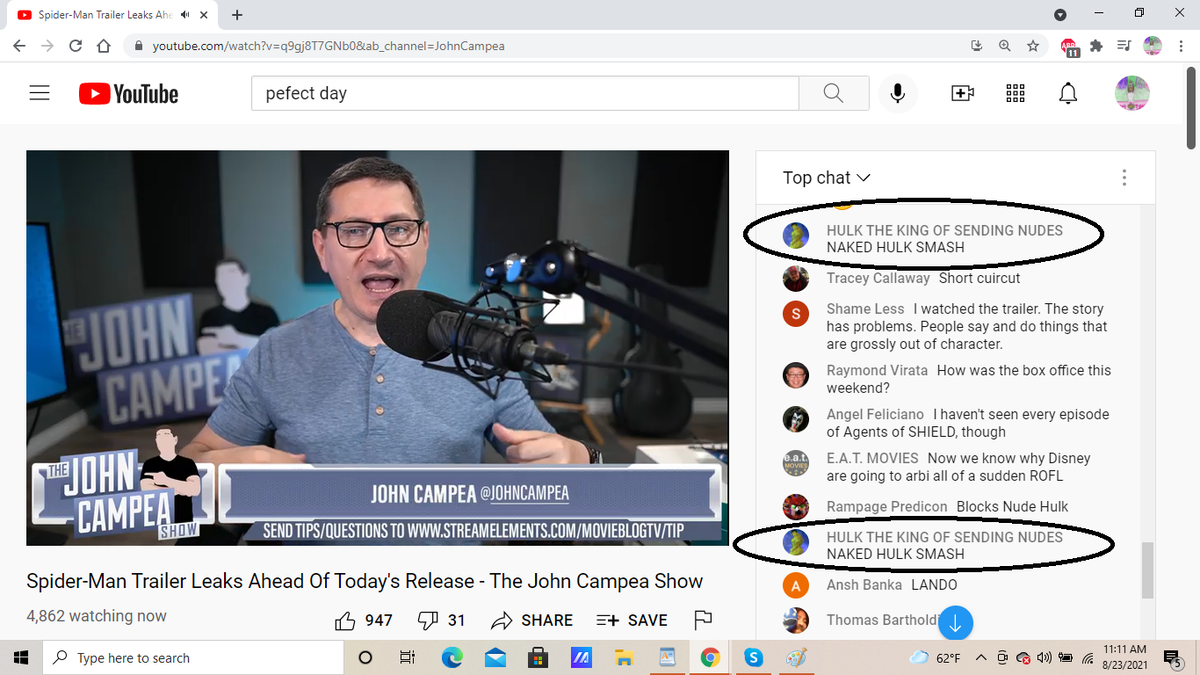
Task: Report the video using flag icon
Action: point(702,620)
